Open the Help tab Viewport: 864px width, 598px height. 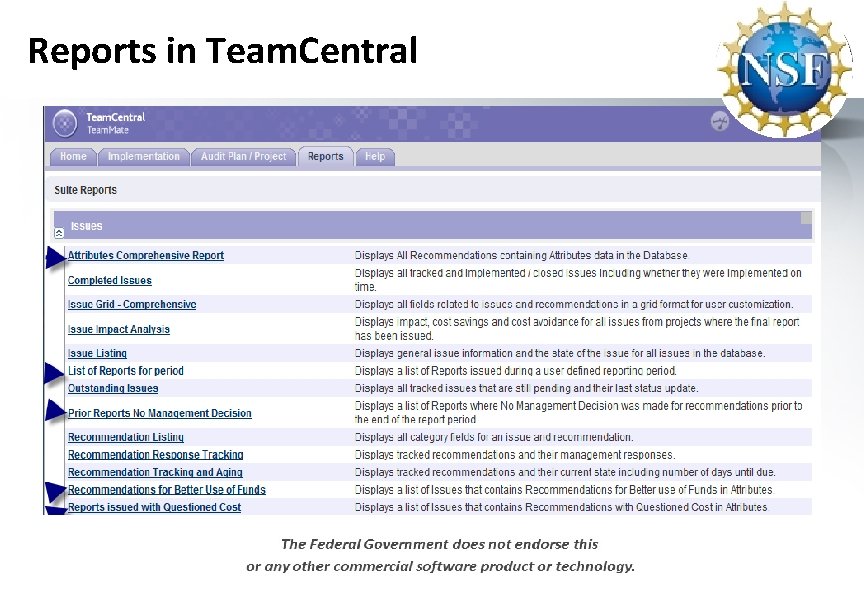[375, 157]
